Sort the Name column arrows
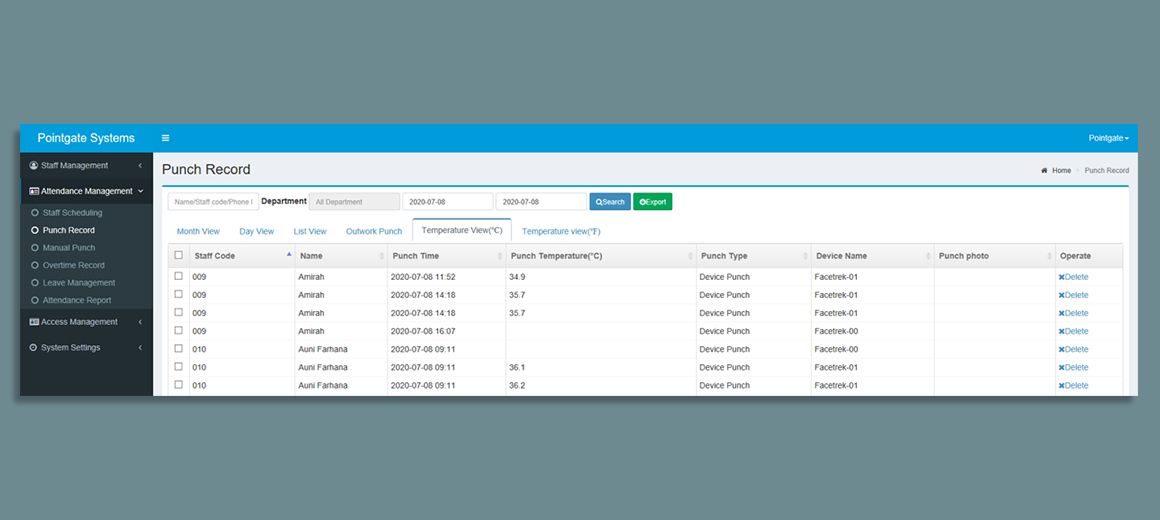This screenshot has height=520, width=1160. pyautogui.click(x=382, y=256)
